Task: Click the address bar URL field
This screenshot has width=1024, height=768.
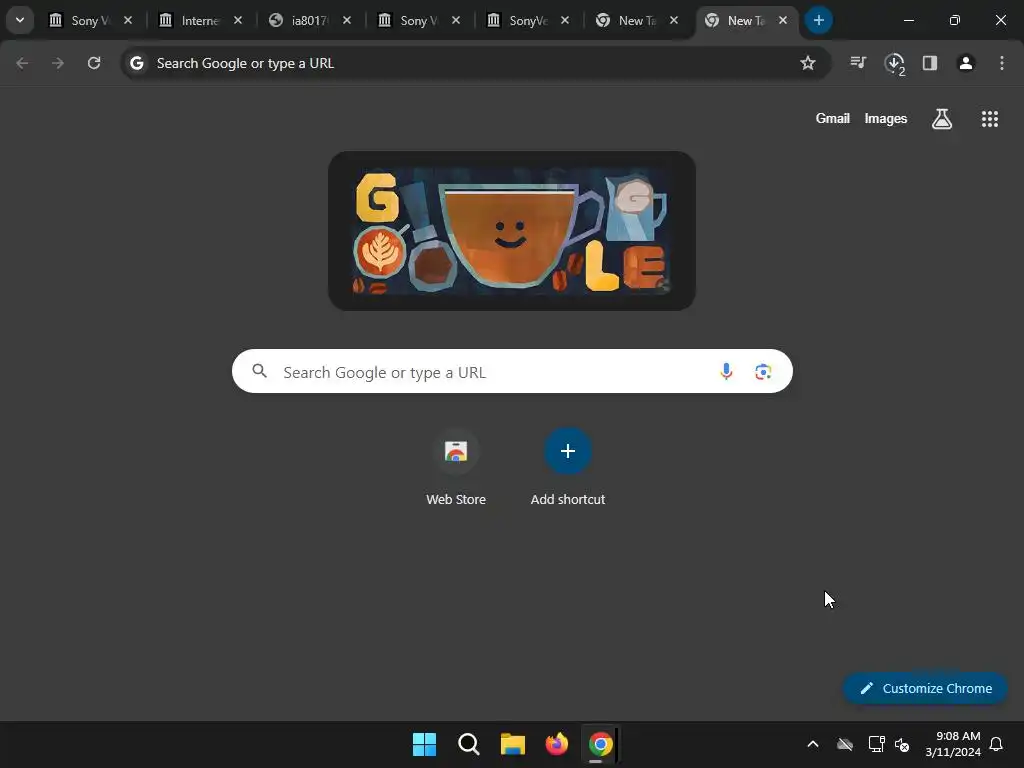Action: pos(473,63)
